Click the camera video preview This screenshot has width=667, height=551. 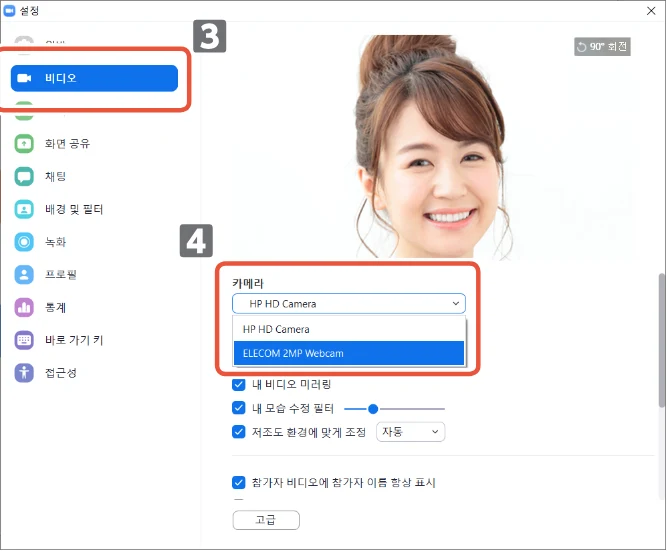point(433,147)
